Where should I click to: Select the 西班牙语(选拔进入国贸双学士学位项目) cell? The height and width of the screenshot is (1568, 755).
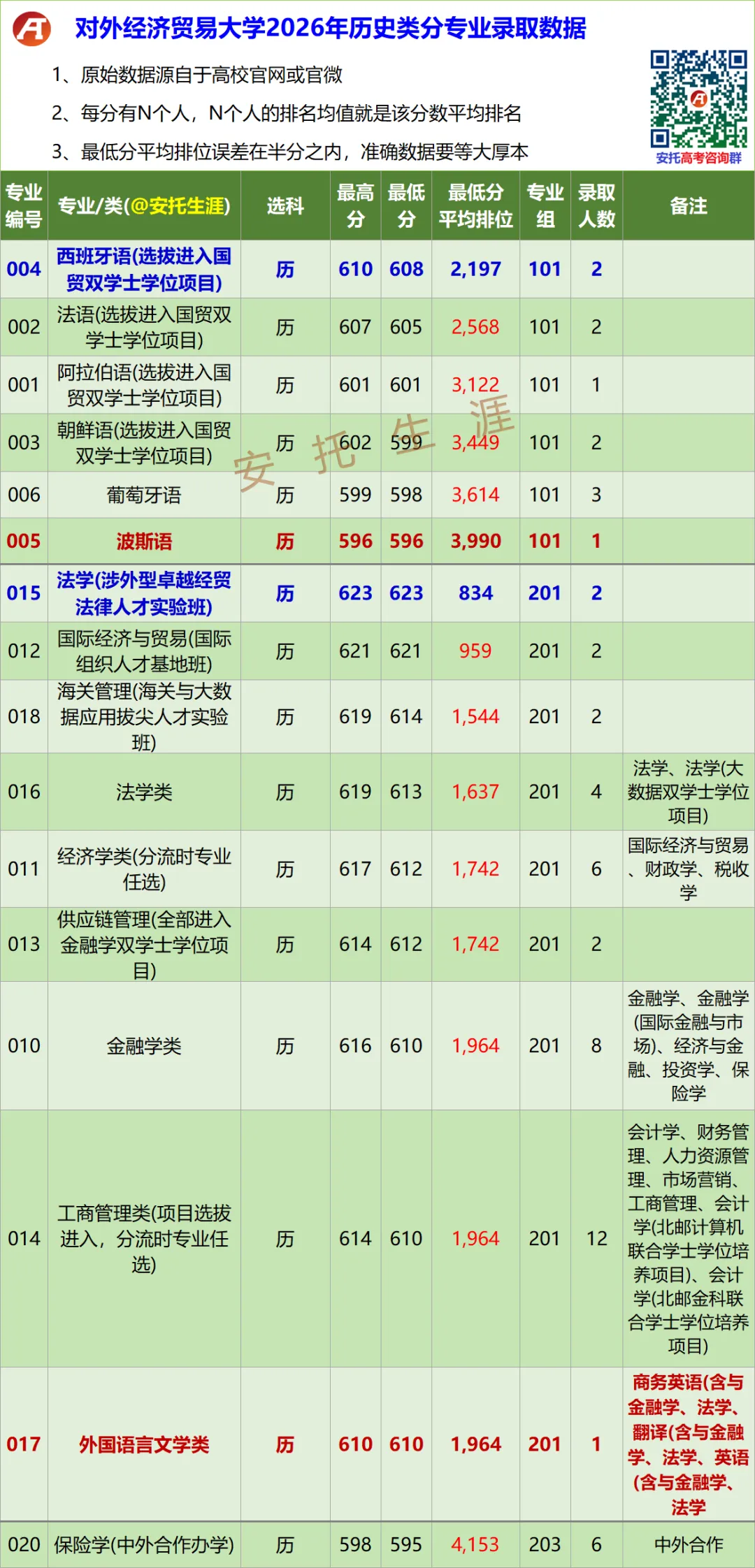pos(144,269)
